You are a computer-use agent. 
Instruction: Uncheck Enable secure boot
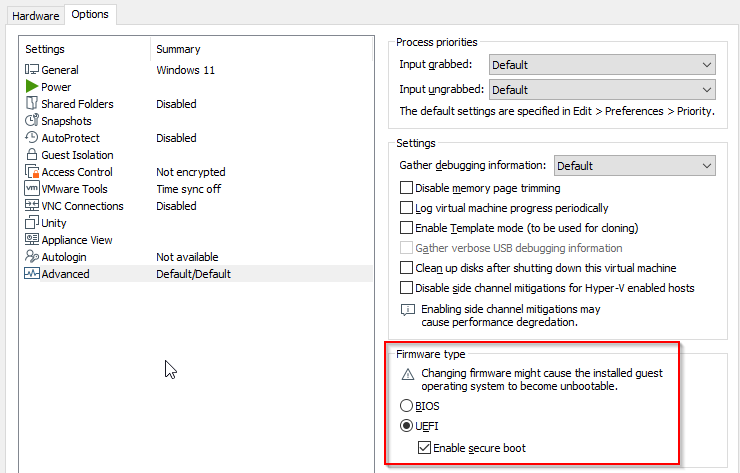point(424,448)
